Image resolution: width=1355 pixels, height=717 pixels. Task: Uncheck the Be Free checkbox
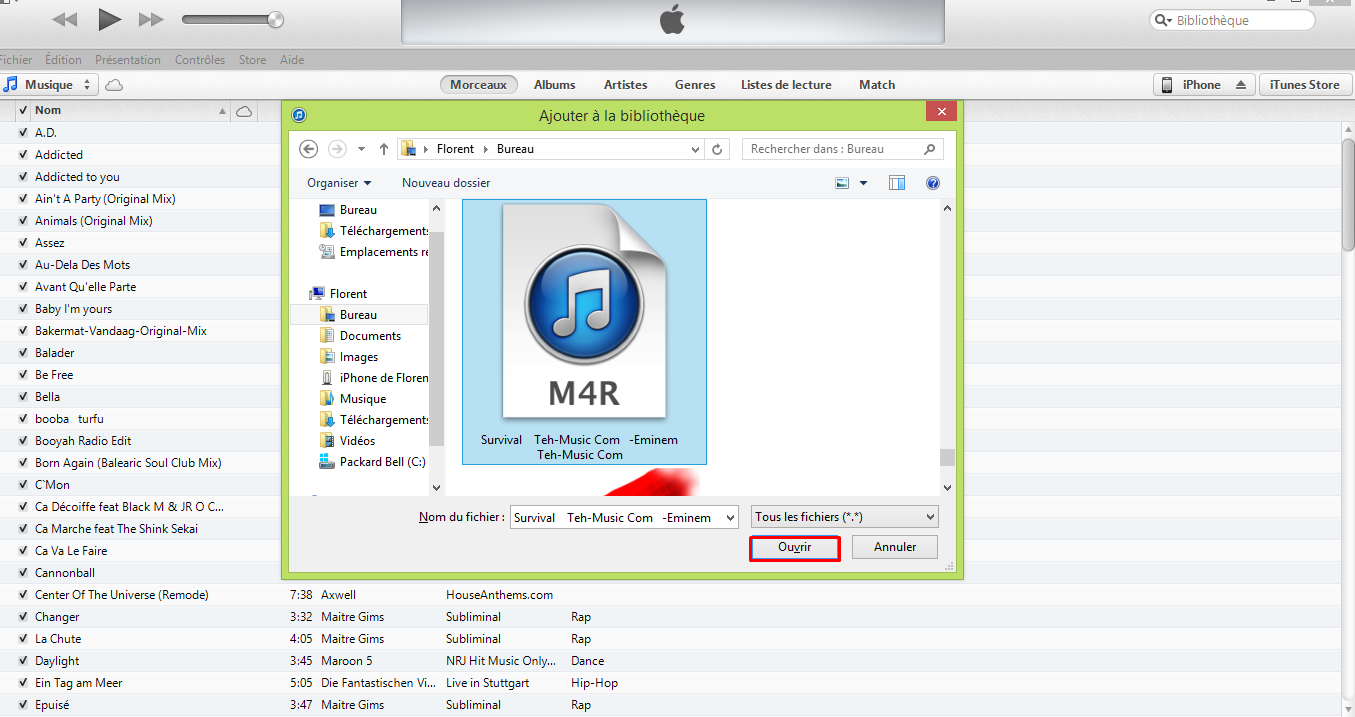23,375
